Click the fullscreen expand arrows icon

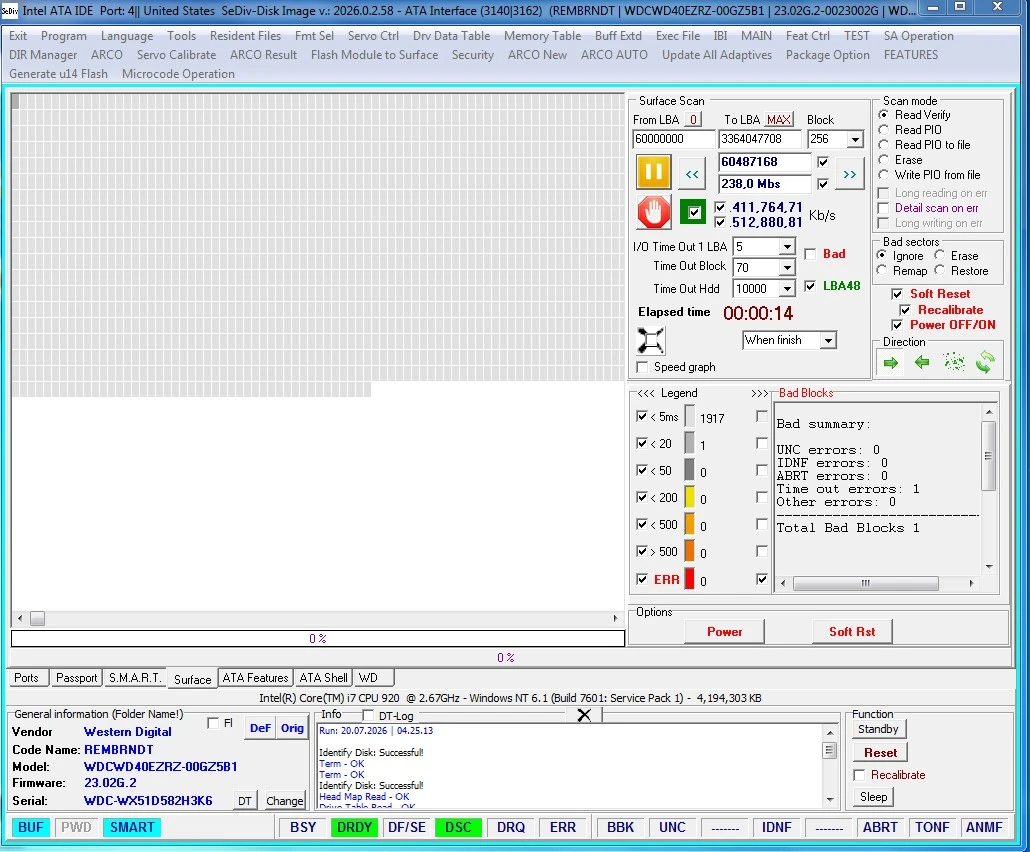tap(650, 340)
